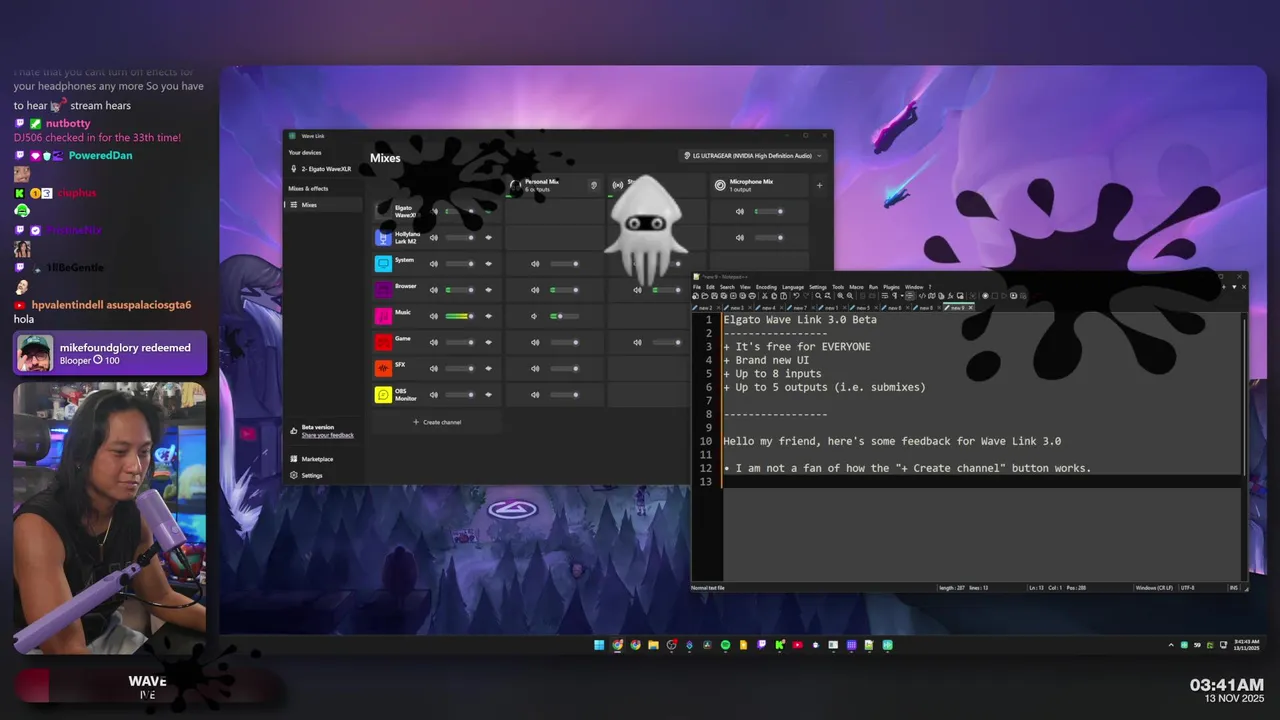Click the Copy icon in Notepad++ toolbar
The image size is (1280, 720).
(x=773, y=296)
